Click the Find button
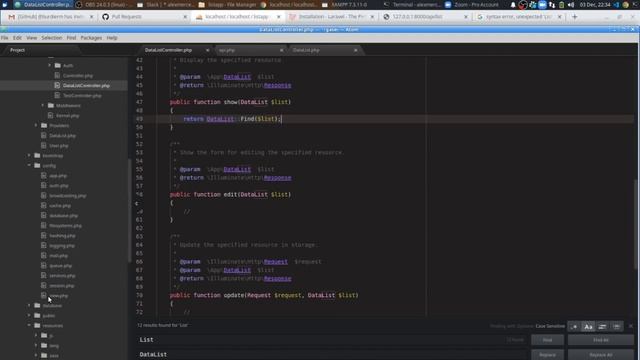 point(547,340)
